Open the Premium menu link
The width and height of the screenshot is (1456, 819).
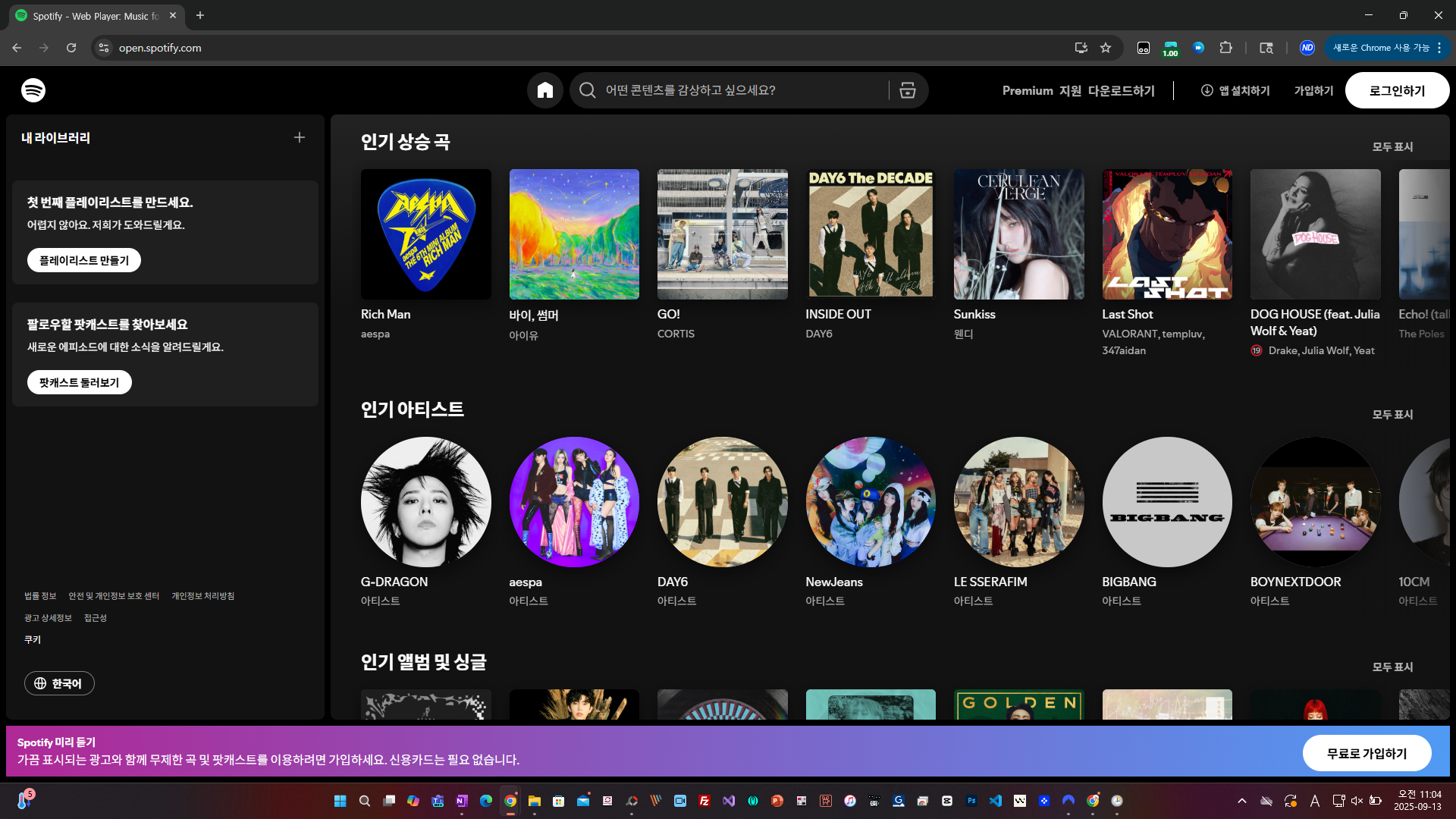pos(1028,90)
